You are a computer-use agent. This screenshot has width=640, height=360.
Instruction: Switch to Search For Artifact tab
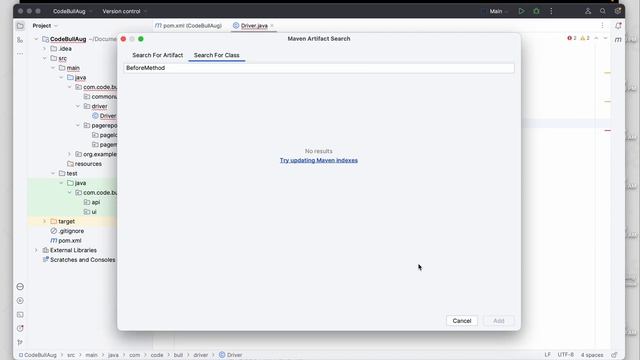coord(158,55)
